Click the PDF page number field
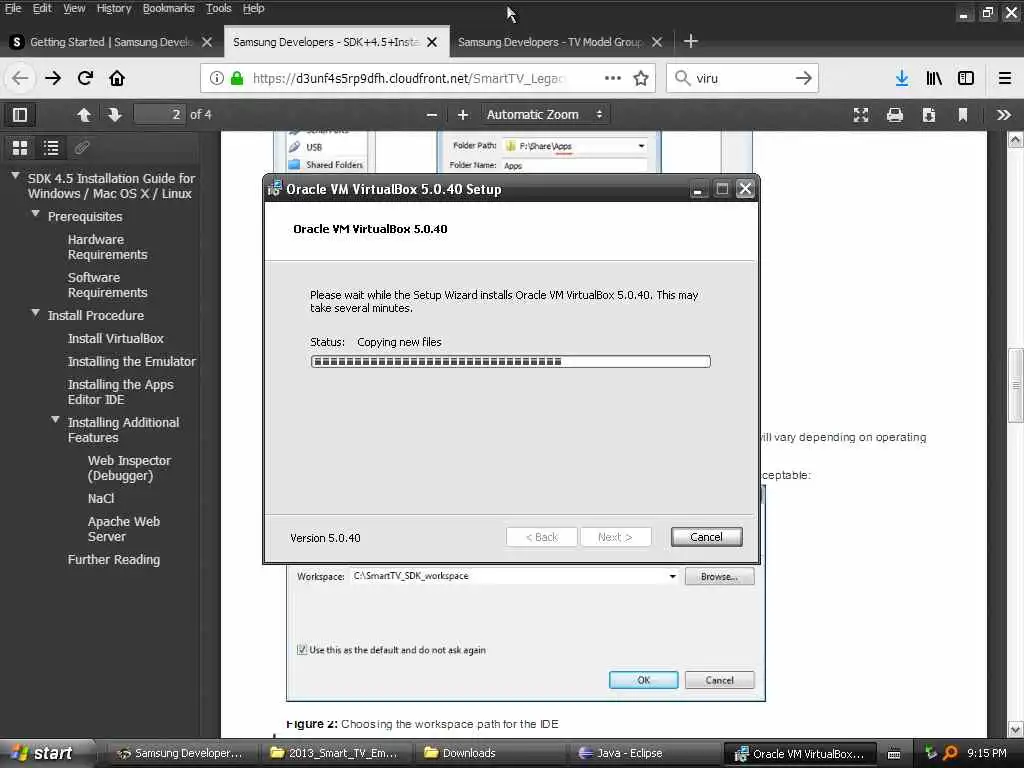This screenshot has width=1024, height=768. coord(159,115)
